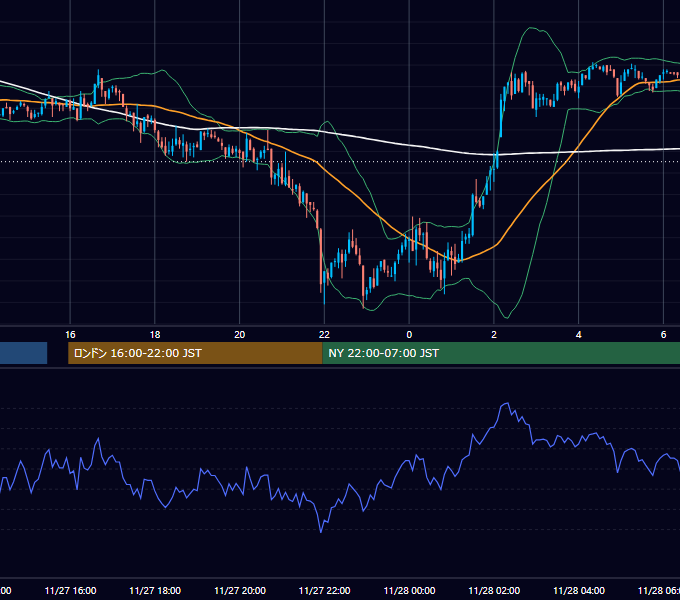
Task: Click the 6 hour label on the upper chart axis
Action: tap(663, 335)
